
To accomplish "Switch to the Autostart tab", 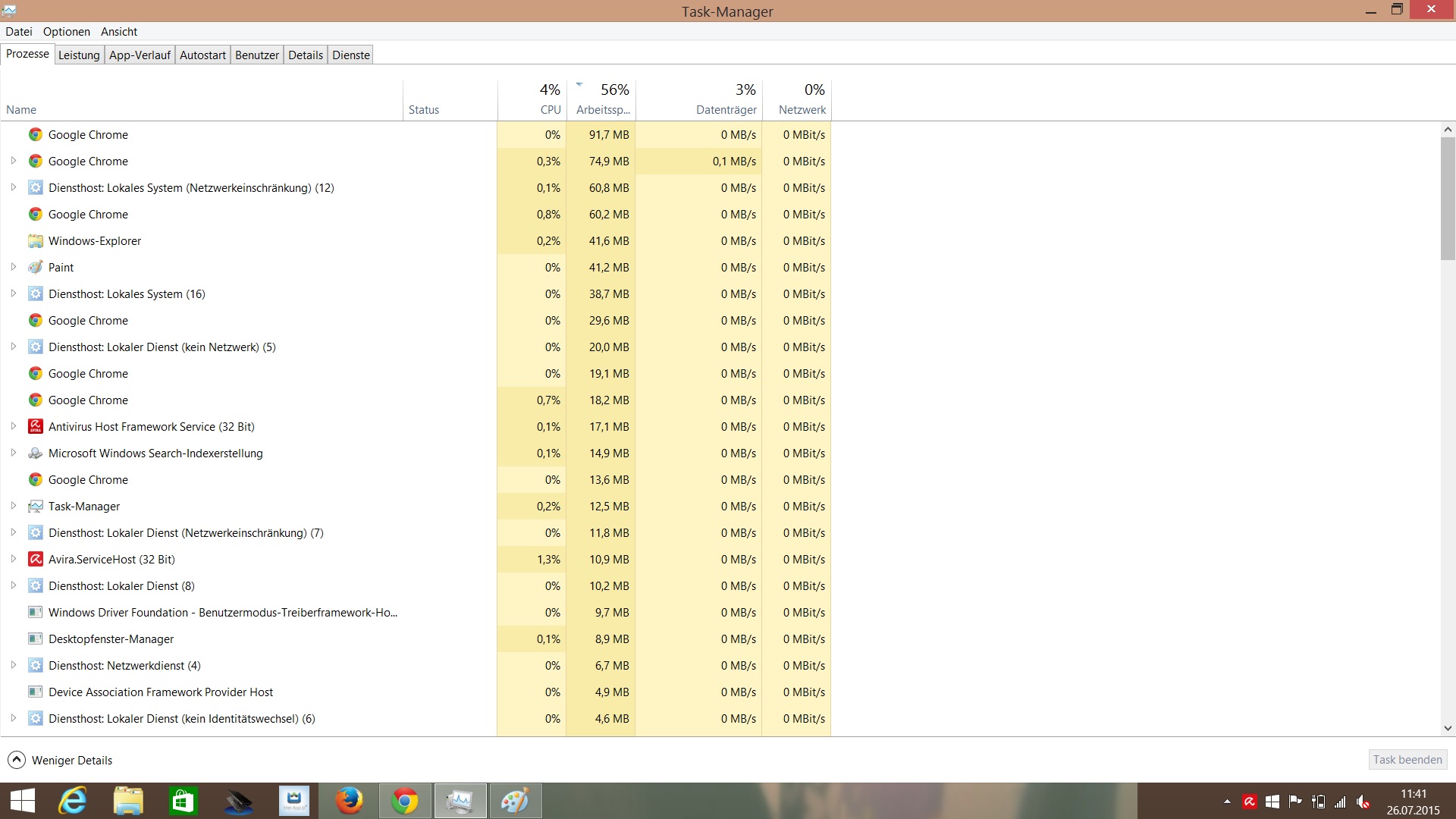I will click(202, 55).
